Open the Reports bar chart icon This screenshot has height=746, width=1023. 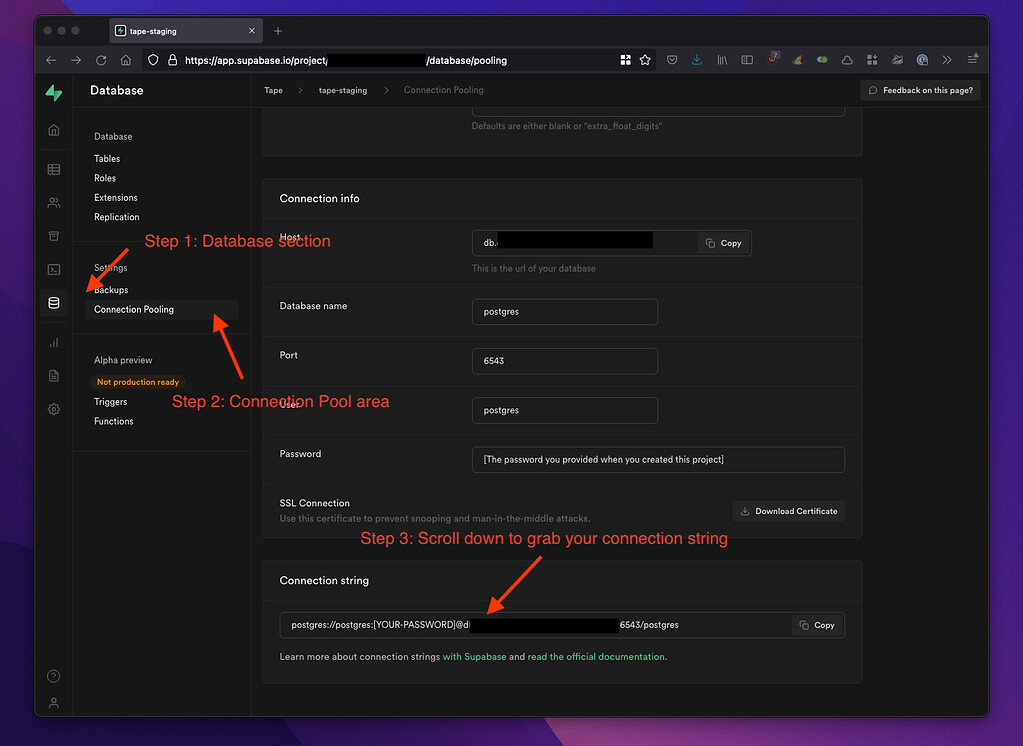coord(54,343)
